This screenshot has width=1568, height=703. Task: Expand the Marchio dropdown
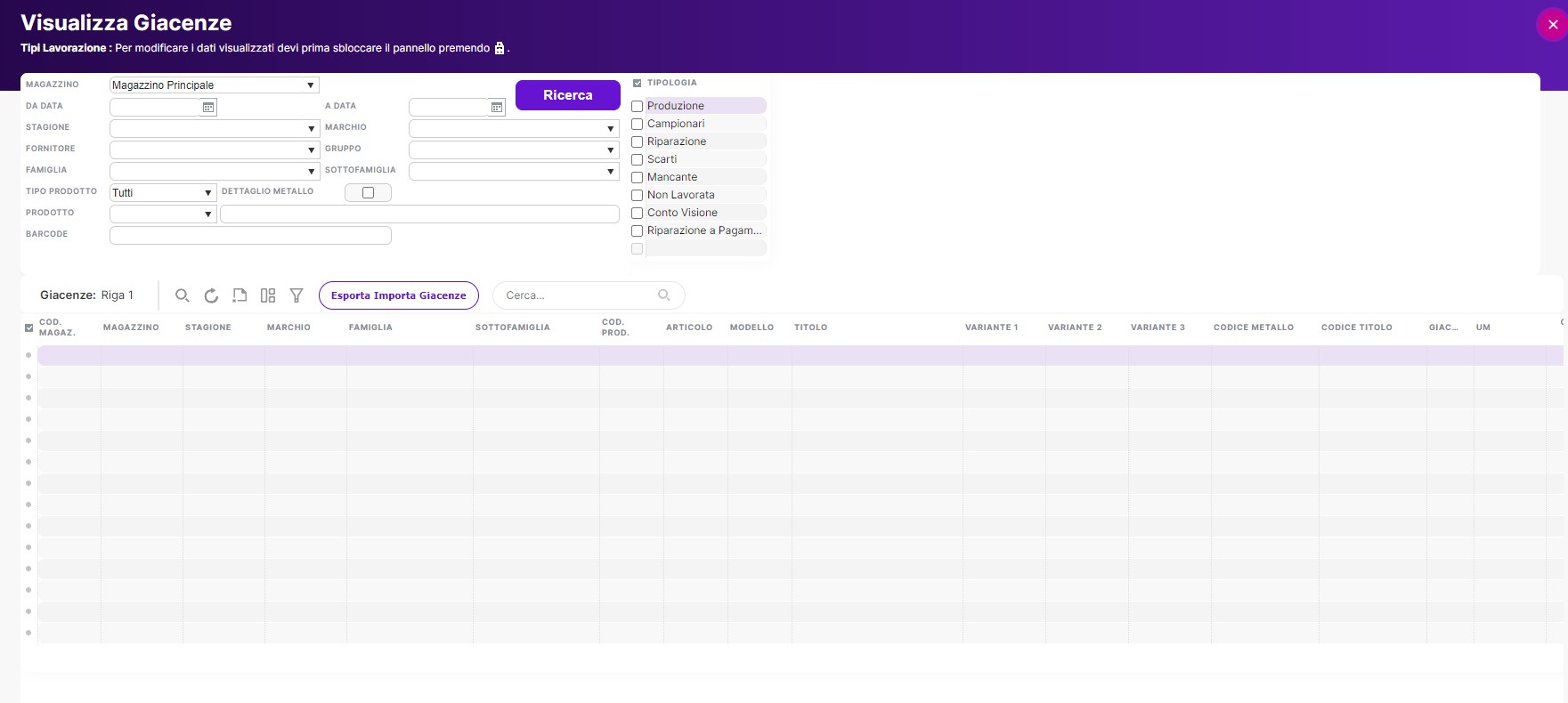(610, 129)
